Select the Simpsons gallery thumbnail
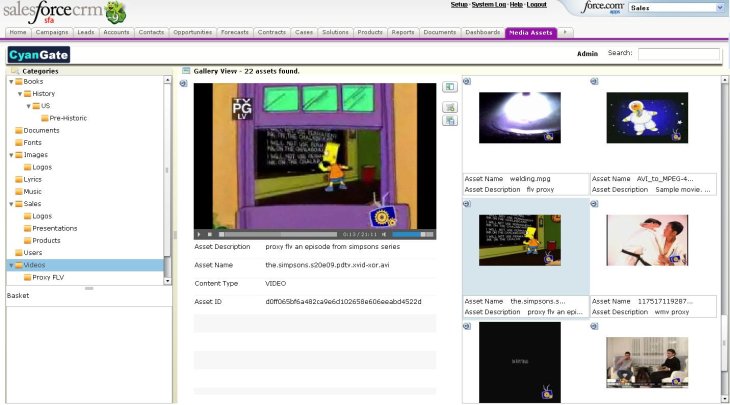Screen dimensions: 730x405 [x=520, y=240]
